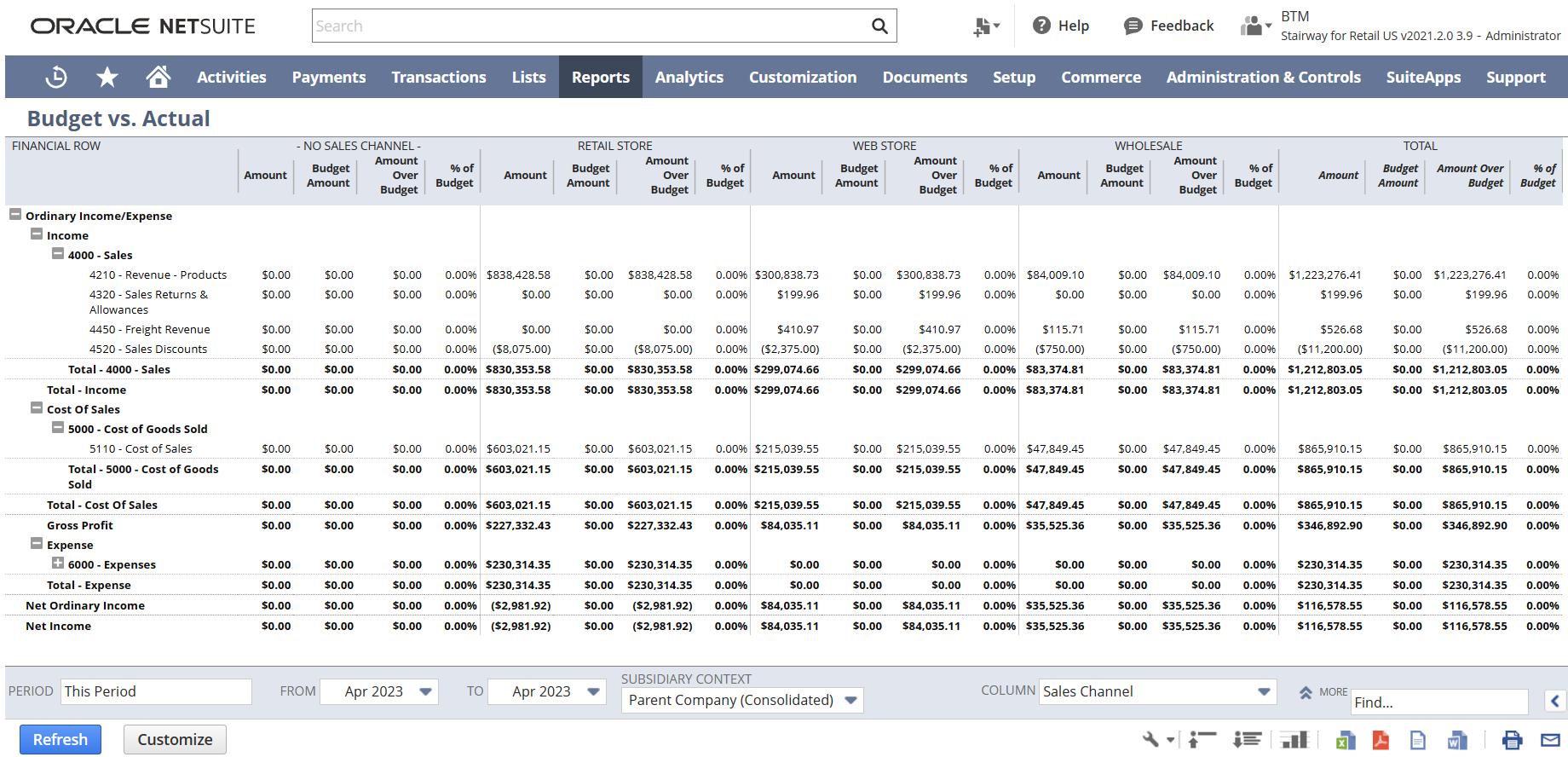Click the WHOLESALE column group header

point(1148,146)
